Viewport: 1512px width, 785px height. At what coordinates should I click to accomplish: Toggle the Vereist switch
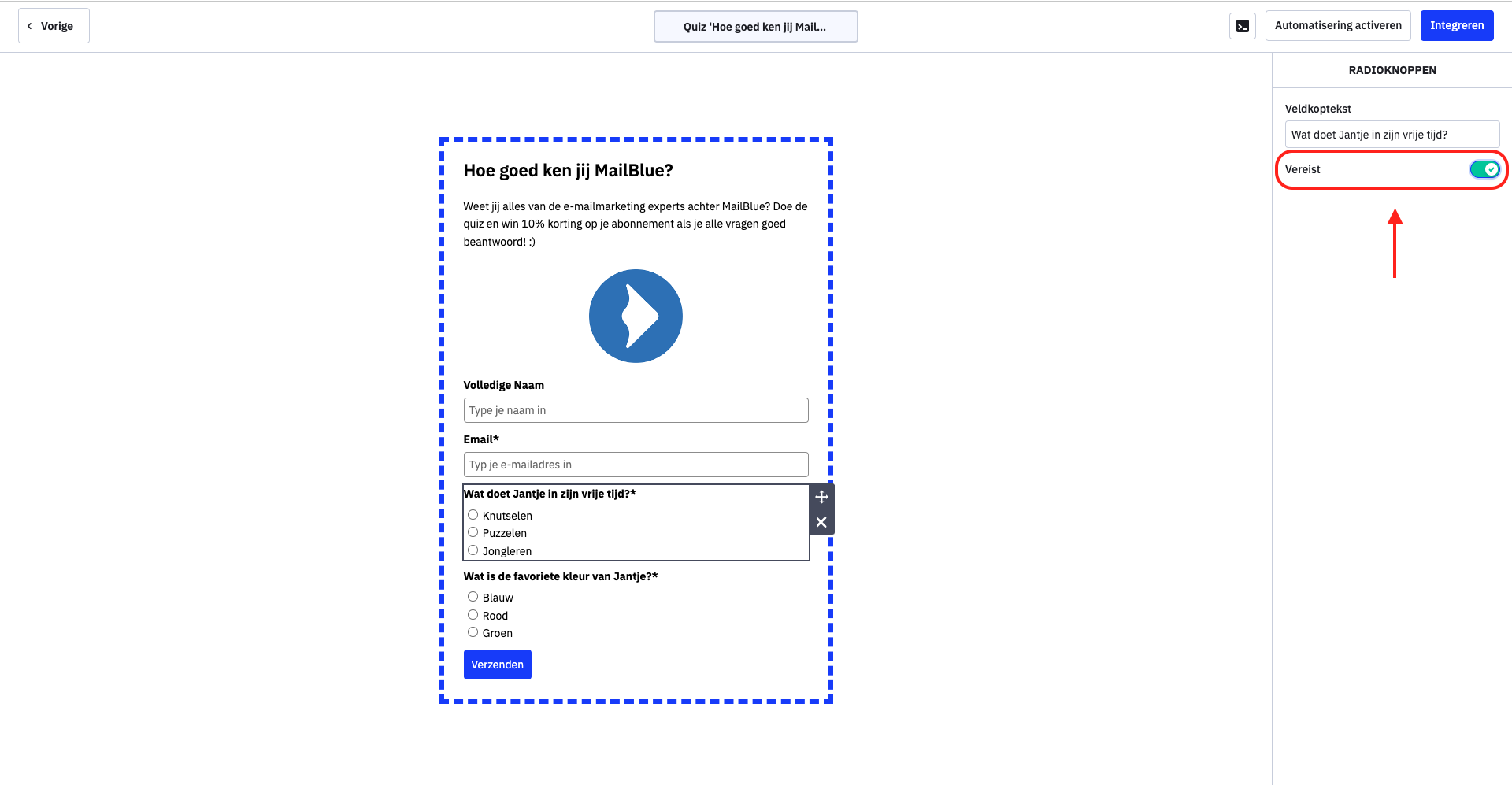pos(1484,169)
